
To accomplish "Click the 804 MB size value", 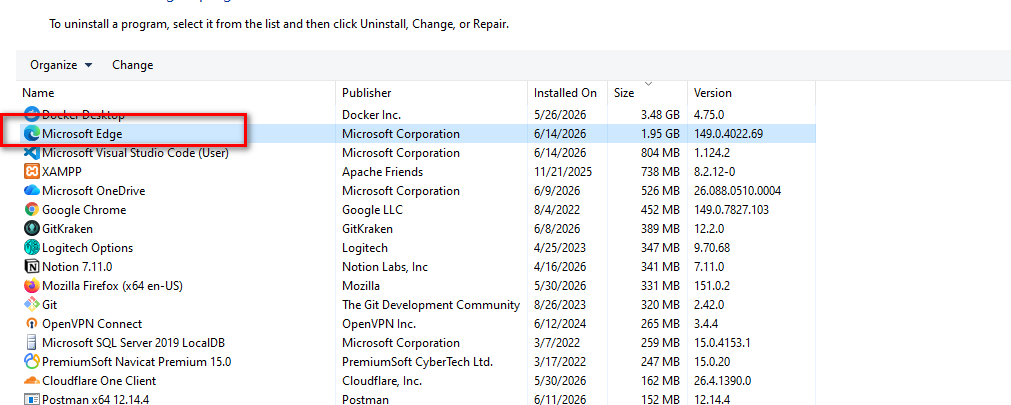I will point(658,153).
